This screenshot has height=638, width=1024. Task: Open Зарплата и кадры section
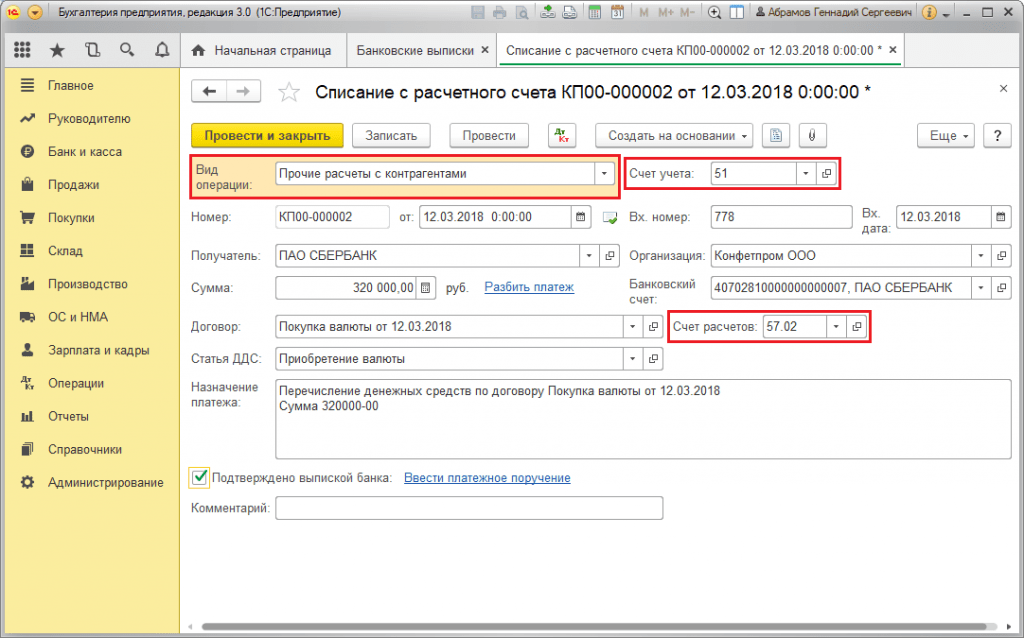(x=99, y=350)
